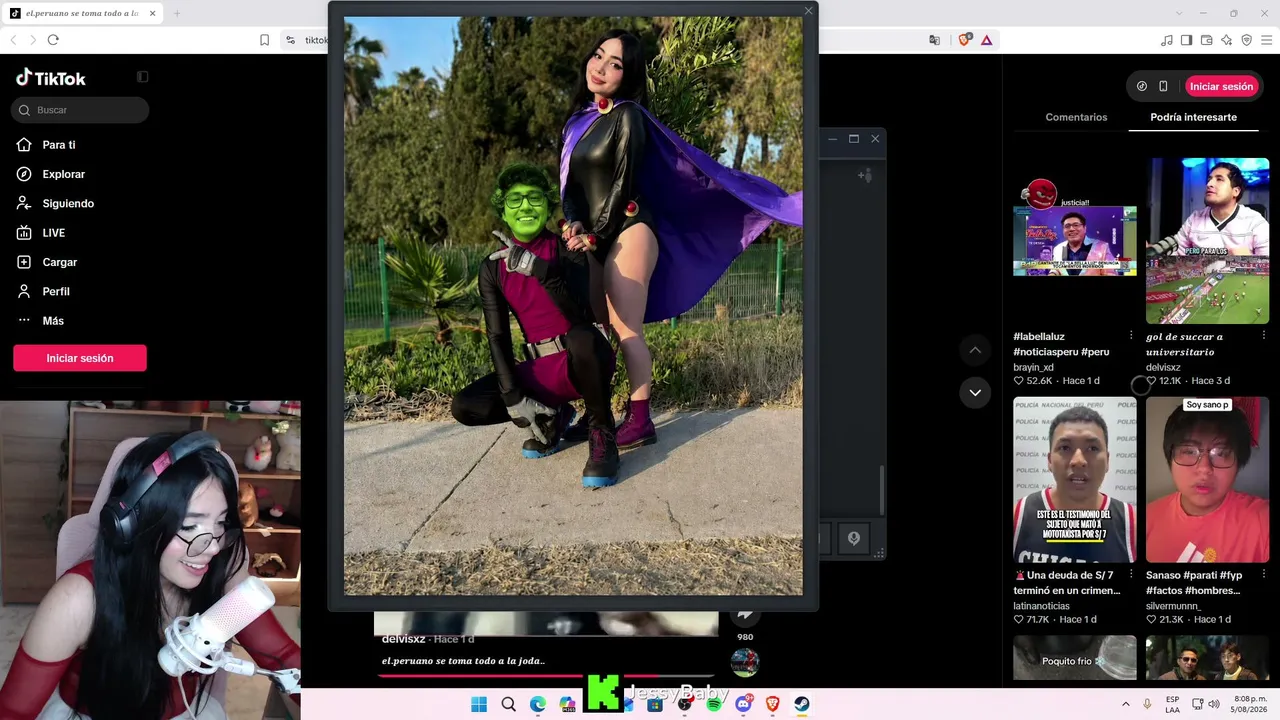This screenshot has height=720, width=1280.
Task: Focus the Buscar search field
Action: (x=80, y=110)
